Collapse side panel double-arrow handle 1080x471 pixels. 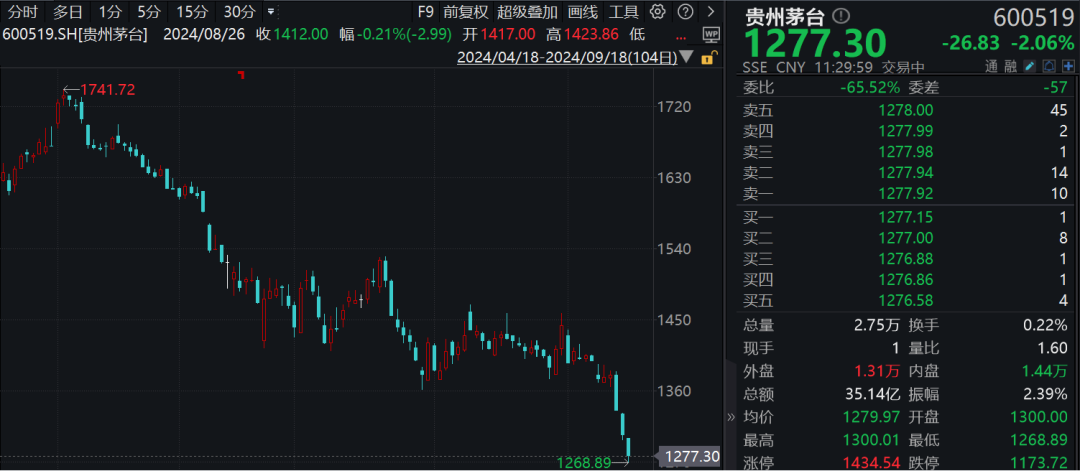731,417
